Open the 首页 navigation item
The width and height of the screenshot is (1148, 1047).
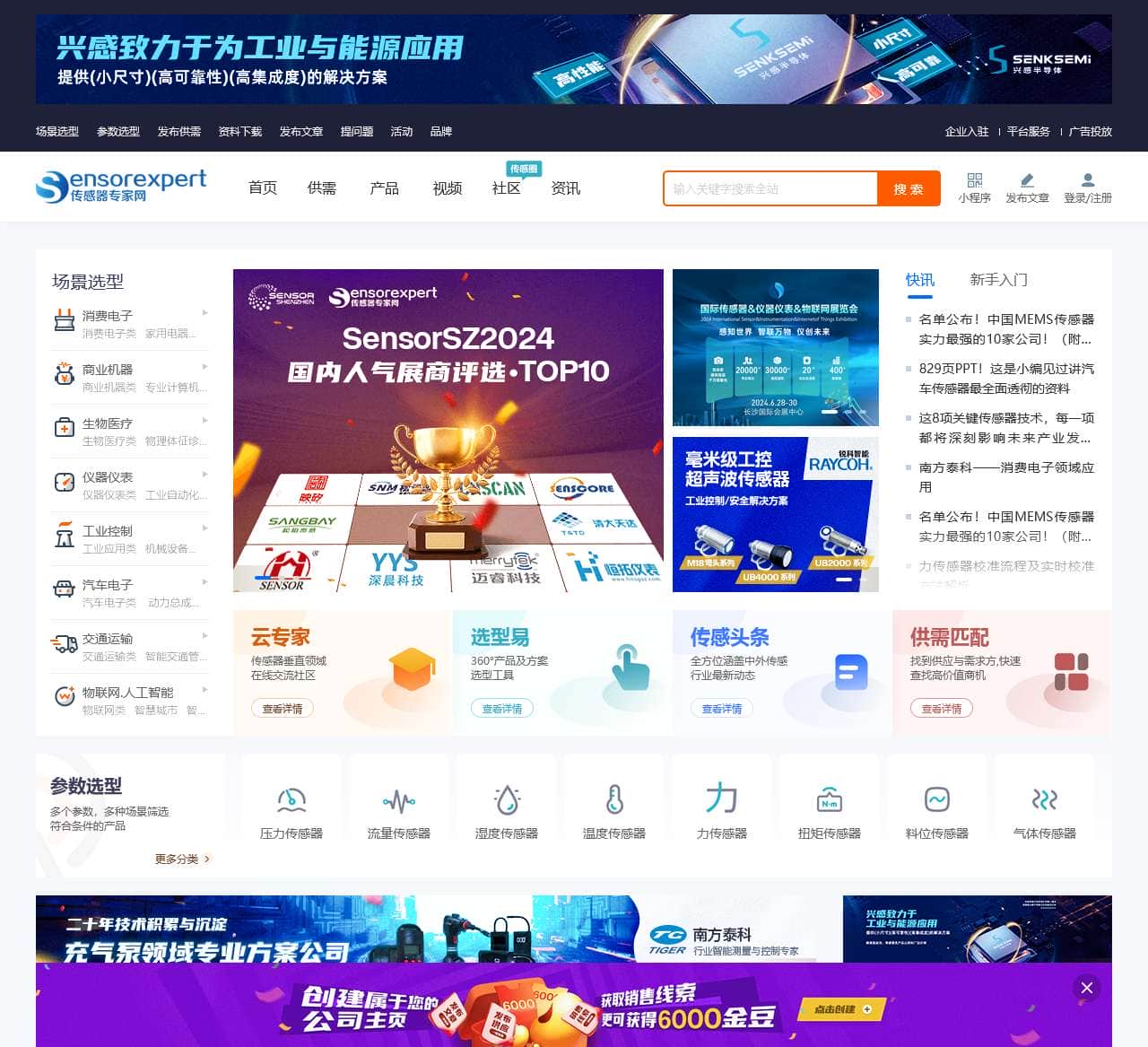(263, 188)
